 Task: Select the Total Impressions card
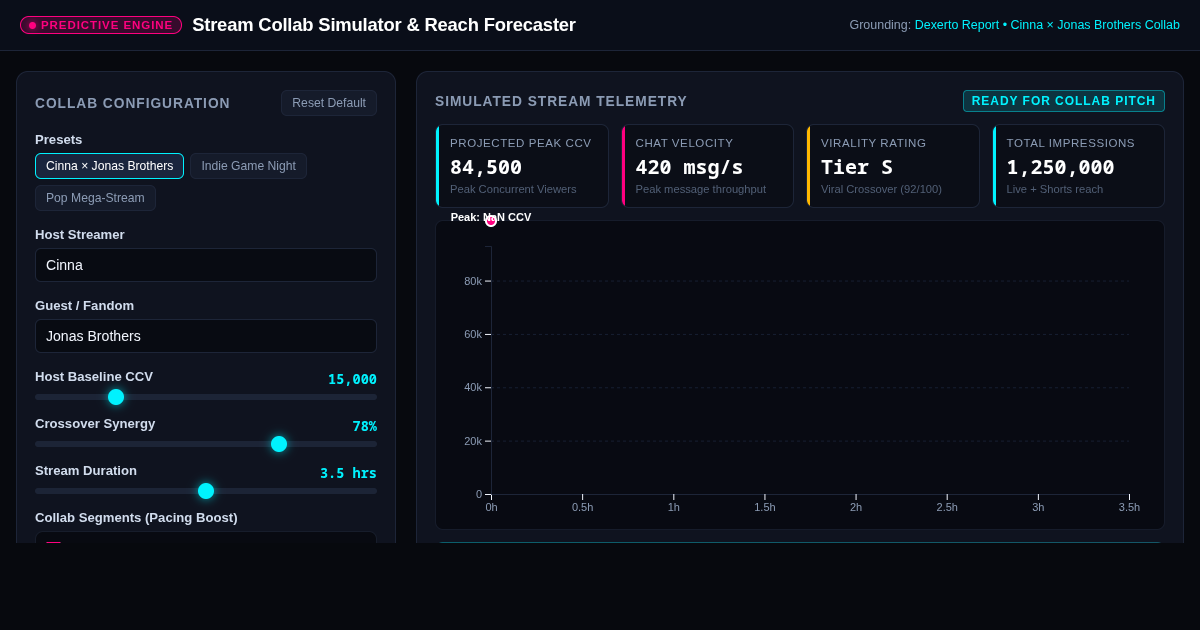pos(1078,166)
